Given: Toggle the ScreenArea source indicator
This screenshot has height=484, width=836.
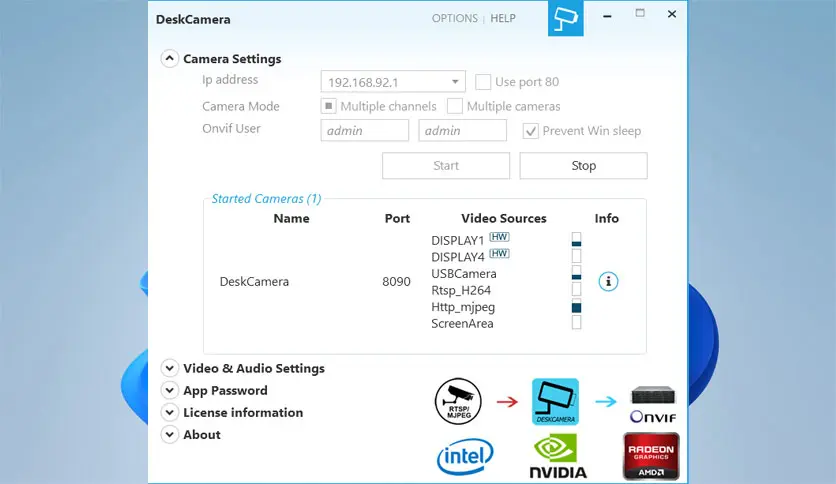Looking at the screenshot, I should tap(576, 322).
